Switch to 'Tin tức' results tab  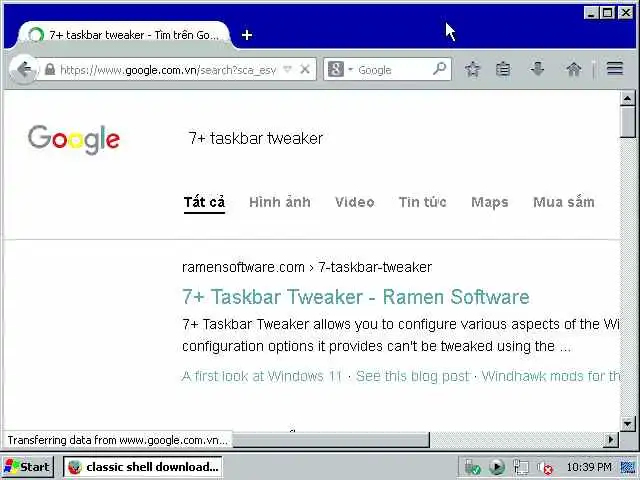[422, 202]
